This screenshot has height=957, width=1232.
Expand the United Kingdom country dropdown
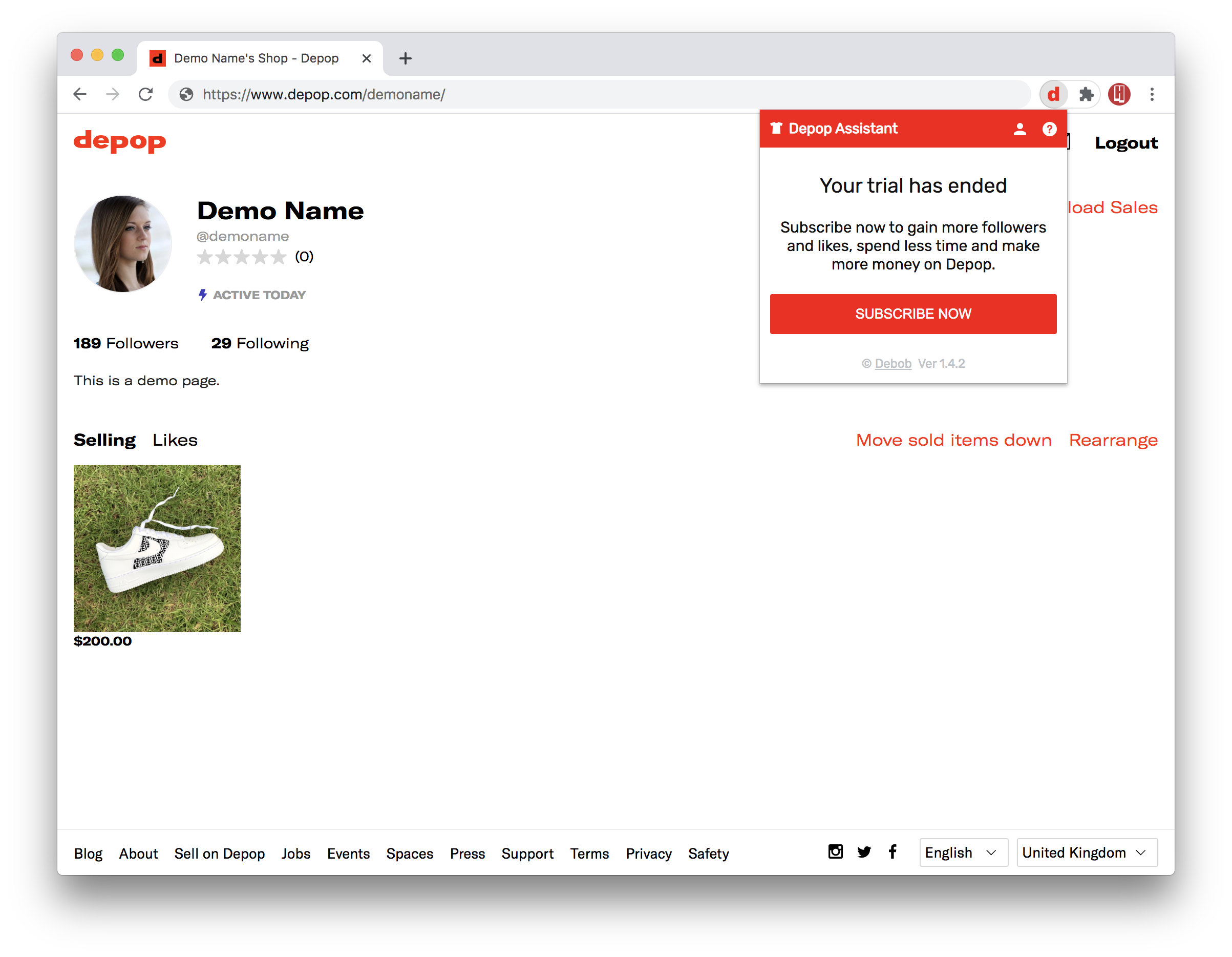[1086, 852]
